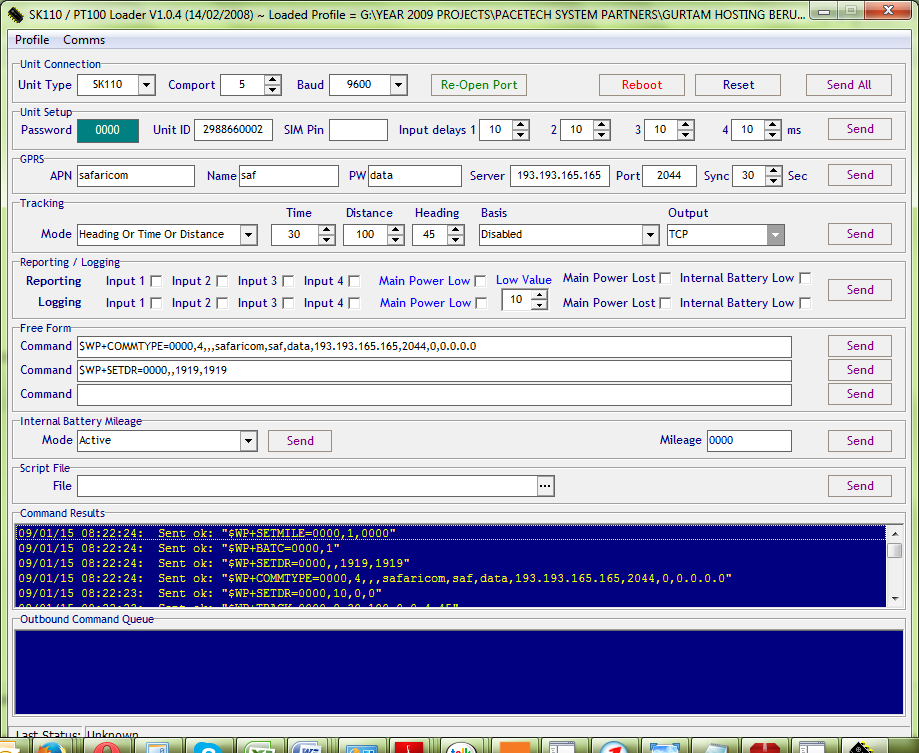Increase the Comport number with up arrow
The height and width of the screenshot is (753, 919).
273,80
